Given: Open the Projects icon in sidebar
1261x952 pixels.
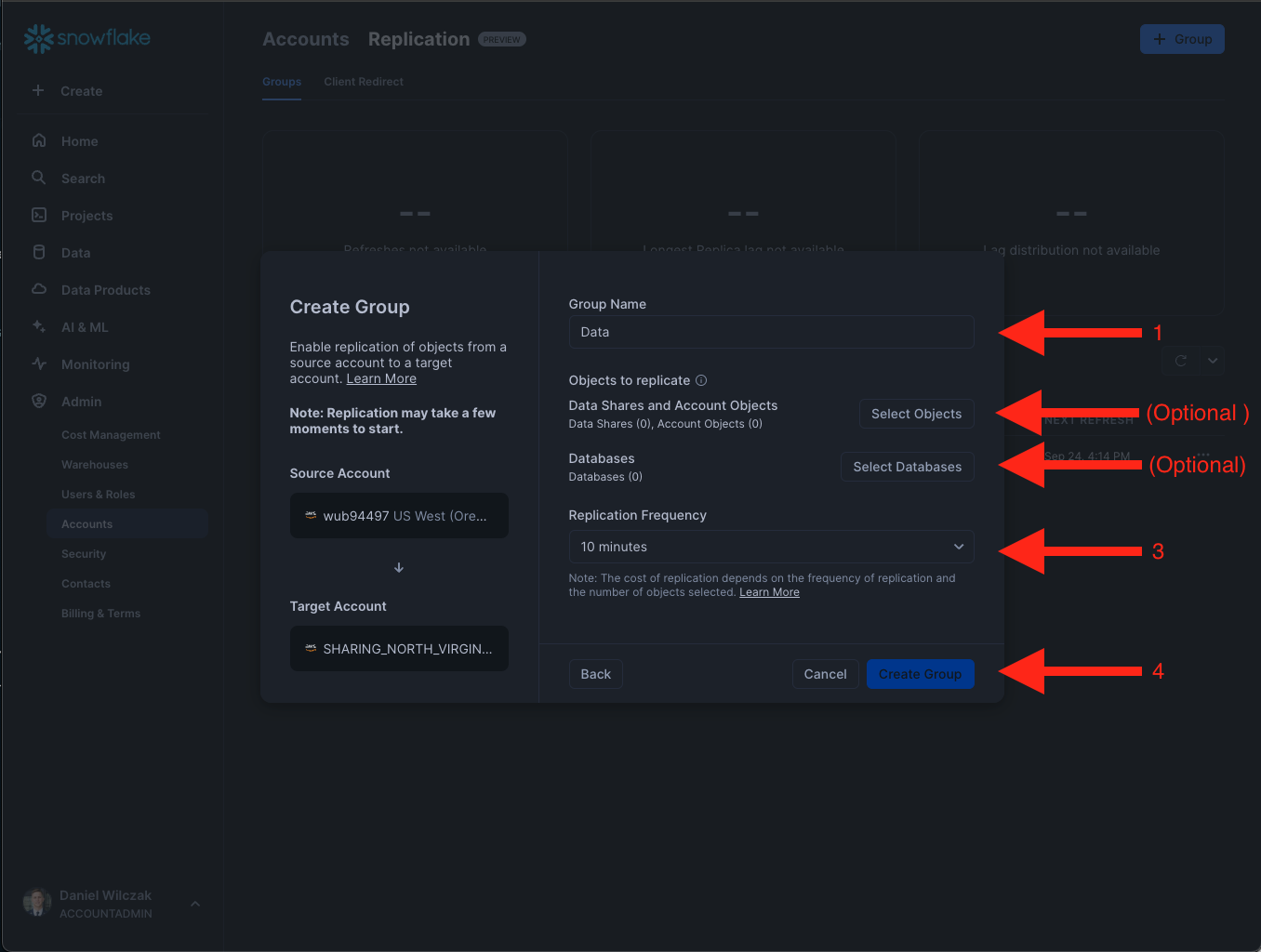Looking at the screenshot, I should pos(39,215).
